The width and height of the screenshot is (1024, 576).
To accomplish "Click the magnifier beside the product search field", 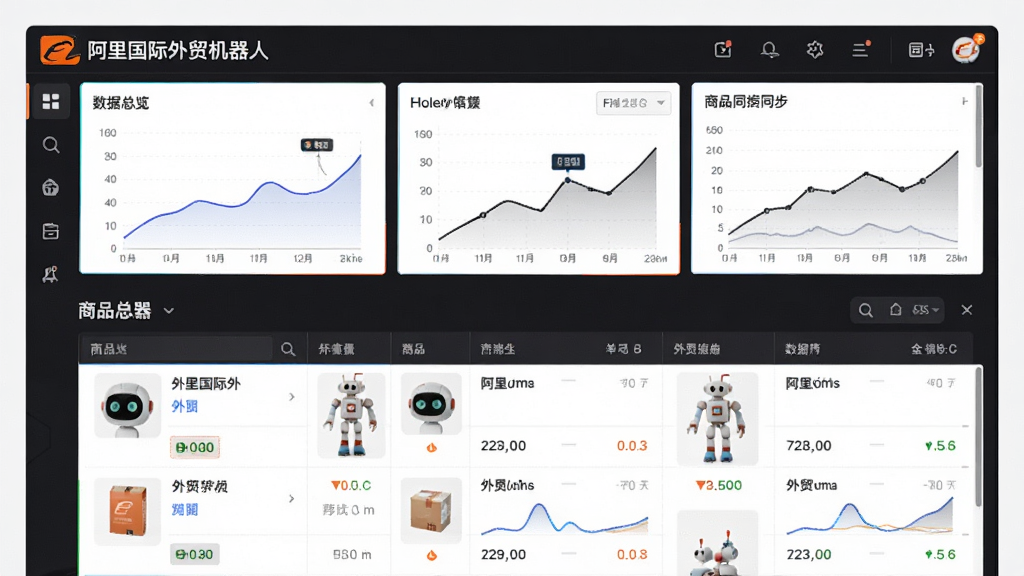I will pyautogui.click(x=288, y=349).
